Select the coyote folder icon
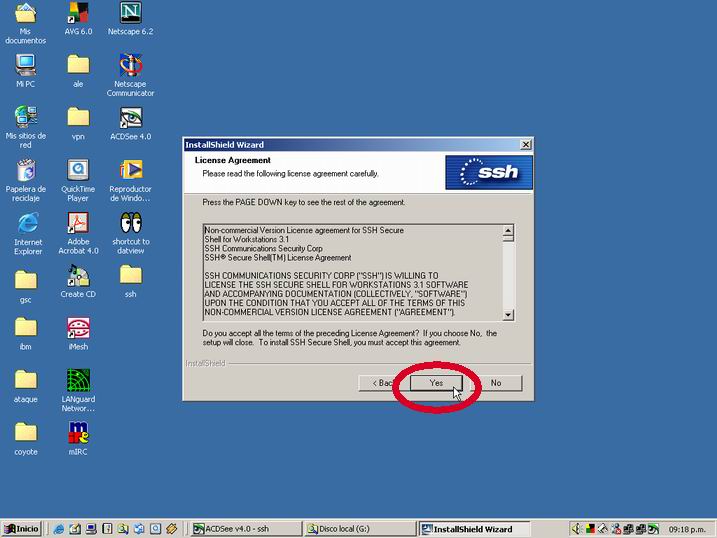This screenshot has width=717, height=538. [26, 439]
